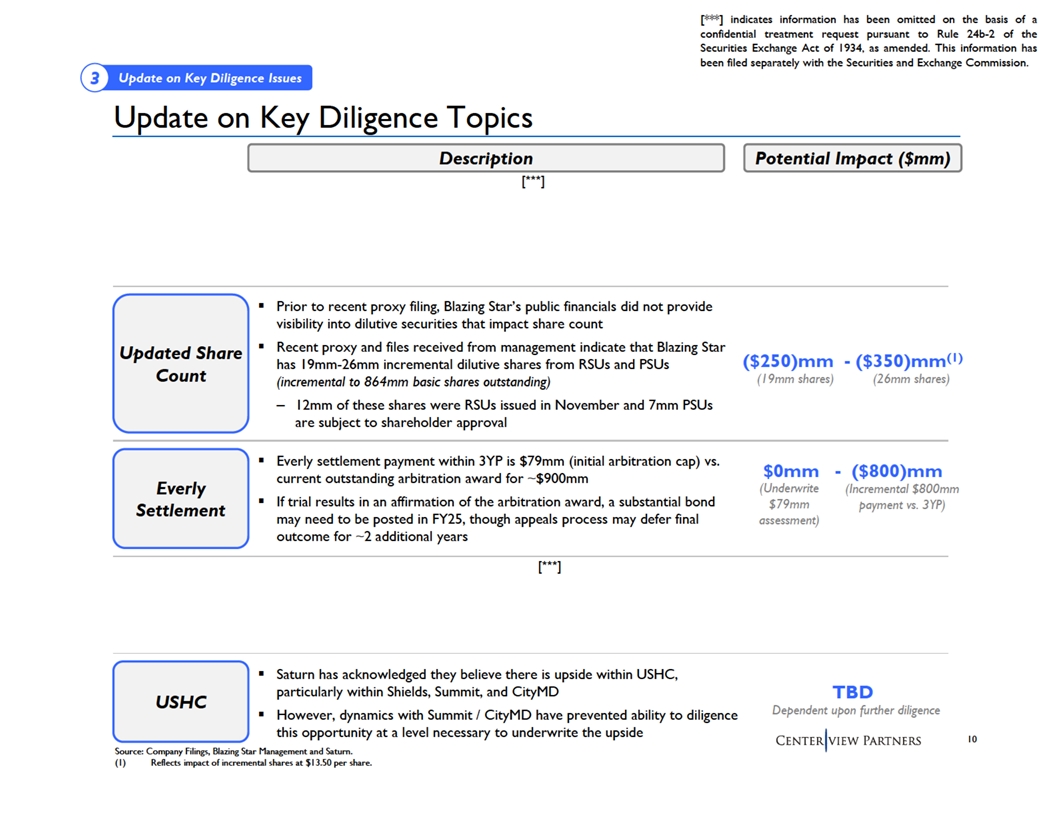The width and height of the screenshot is (1056, 816).
Task: Click page number 10
Action: tap(972, 739)
